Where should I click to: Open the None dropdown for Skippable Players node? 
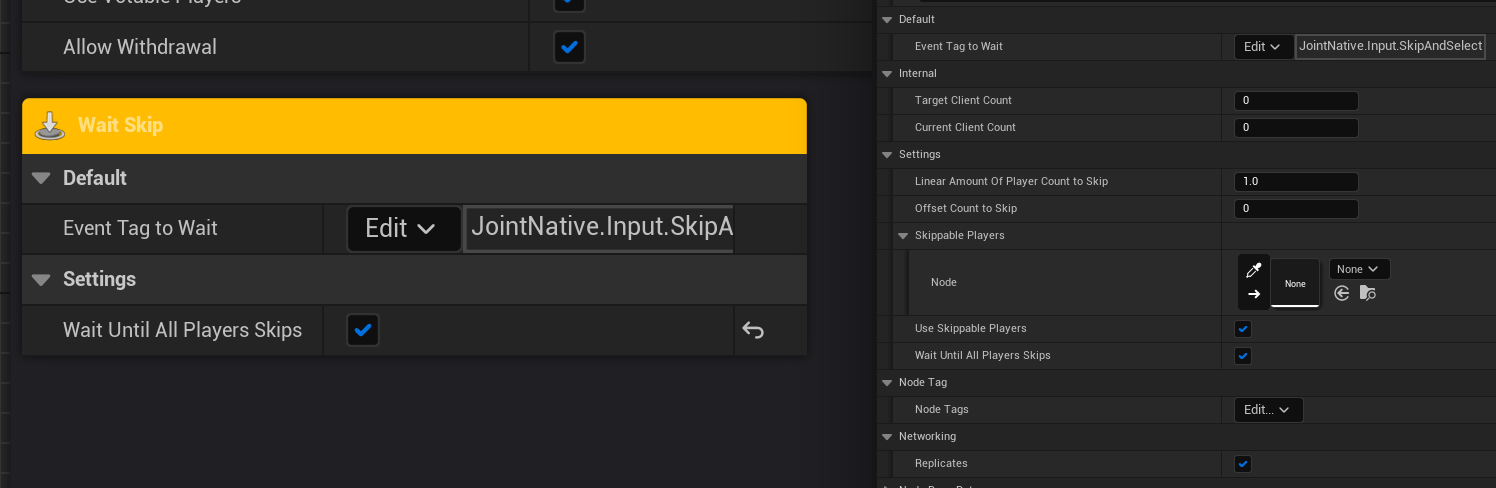1359,269
